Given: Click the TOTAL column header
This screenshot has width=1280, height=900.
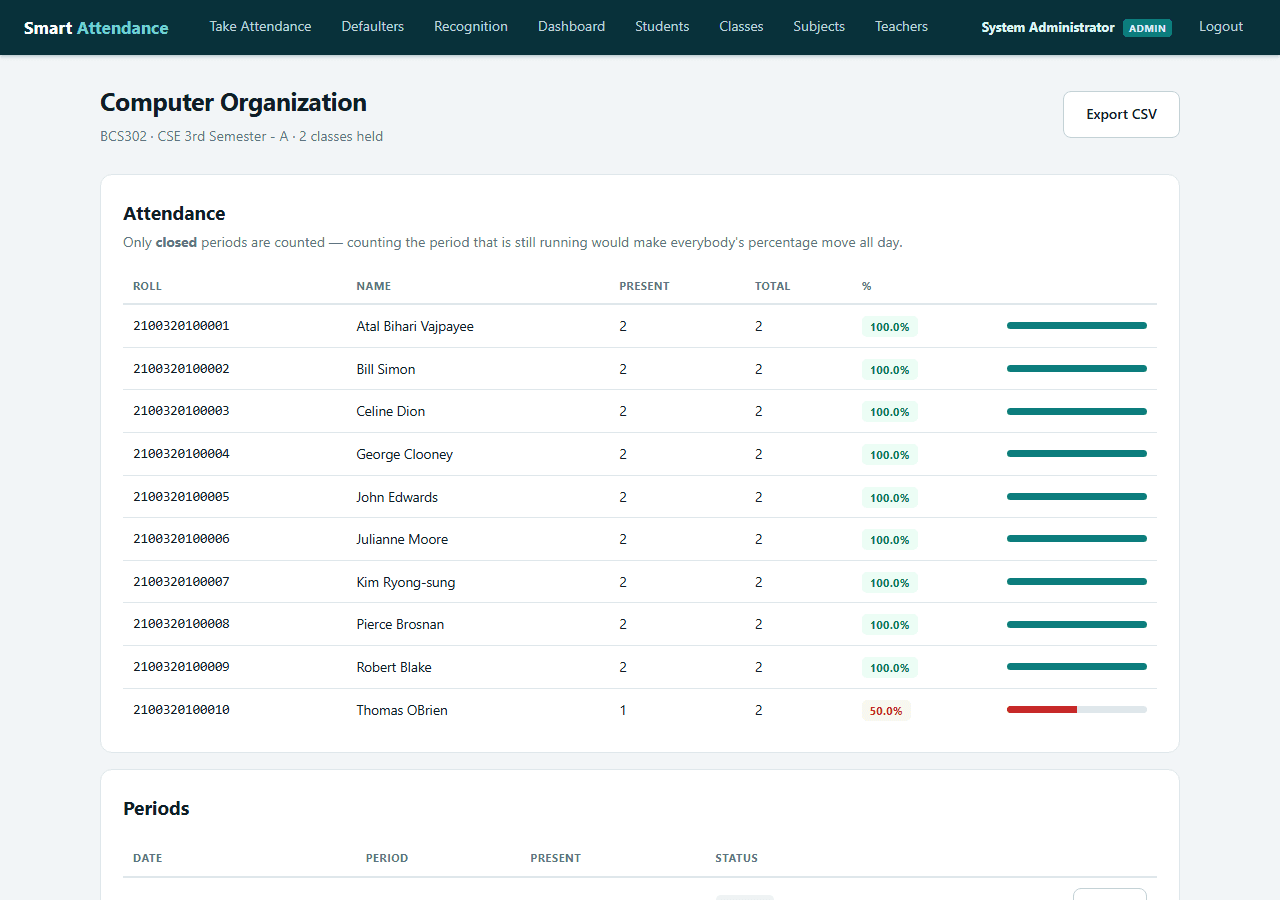Looking at the screenshot, I should pyautogui.click(x=772, y=286).
